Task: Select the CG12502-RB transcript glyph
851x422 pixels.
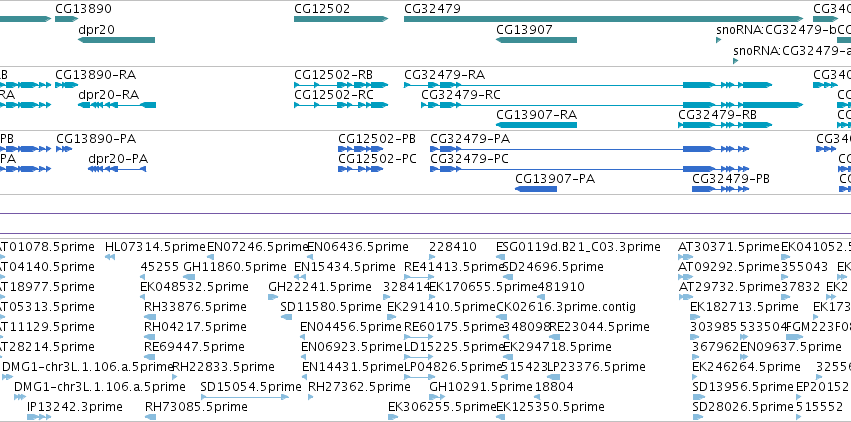Action: [341, 85]
